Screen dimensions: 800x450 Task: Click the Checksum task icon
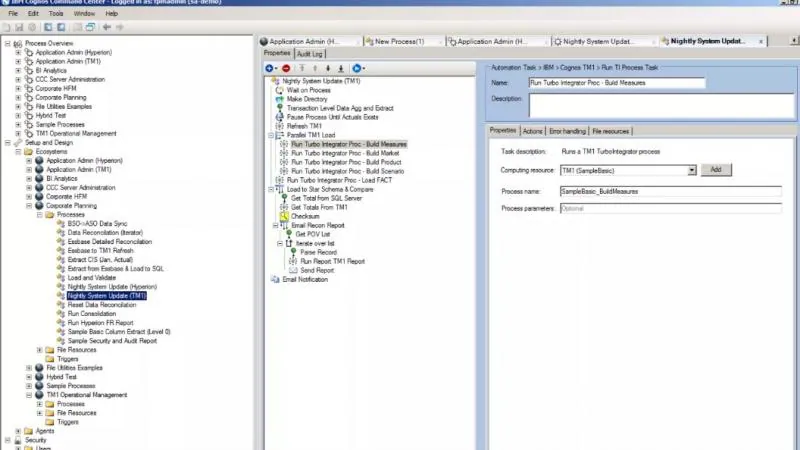tap(284, 216)
